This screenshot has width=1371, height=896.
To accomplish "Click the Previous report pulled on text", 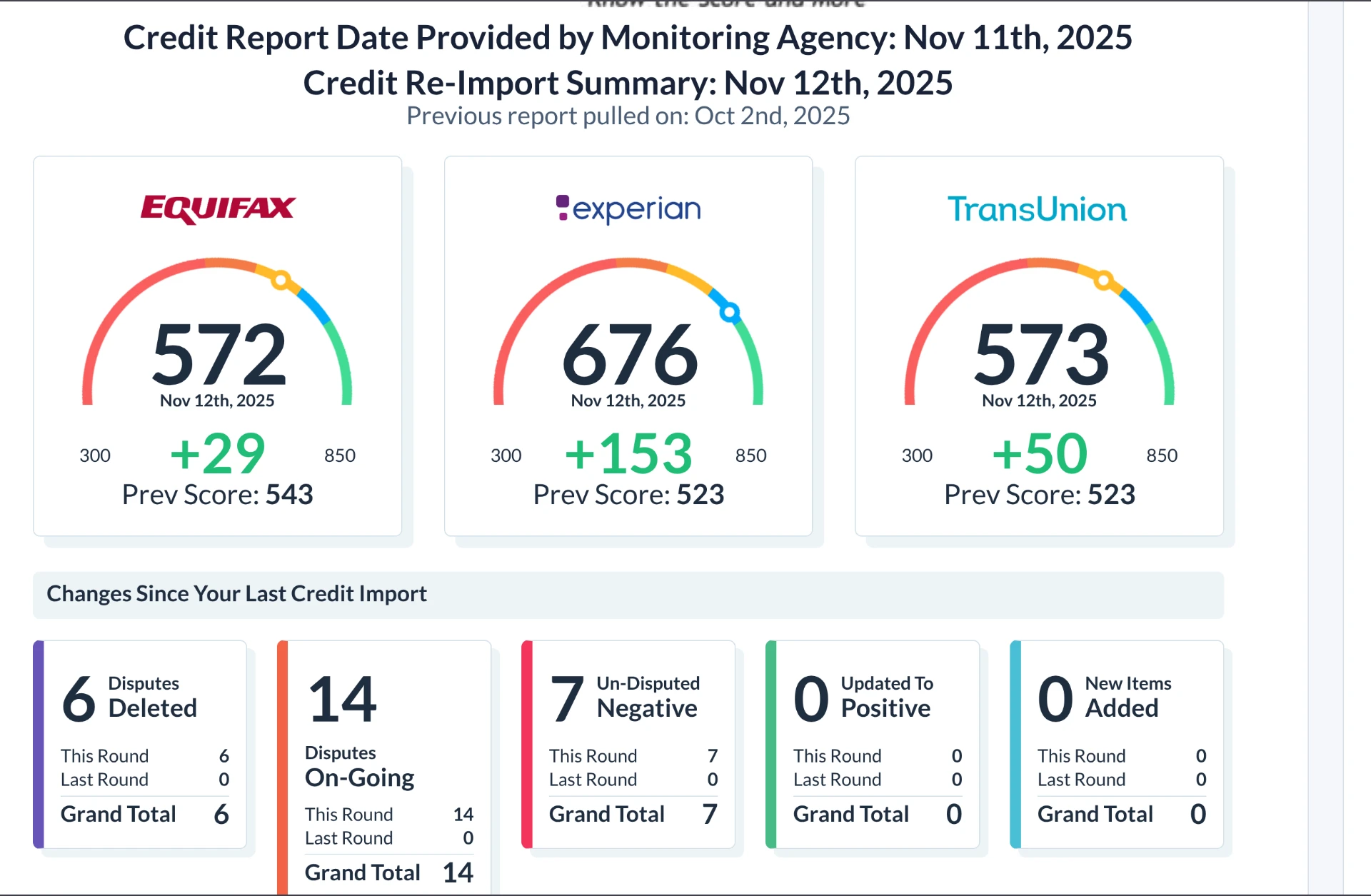I will 628,116.
